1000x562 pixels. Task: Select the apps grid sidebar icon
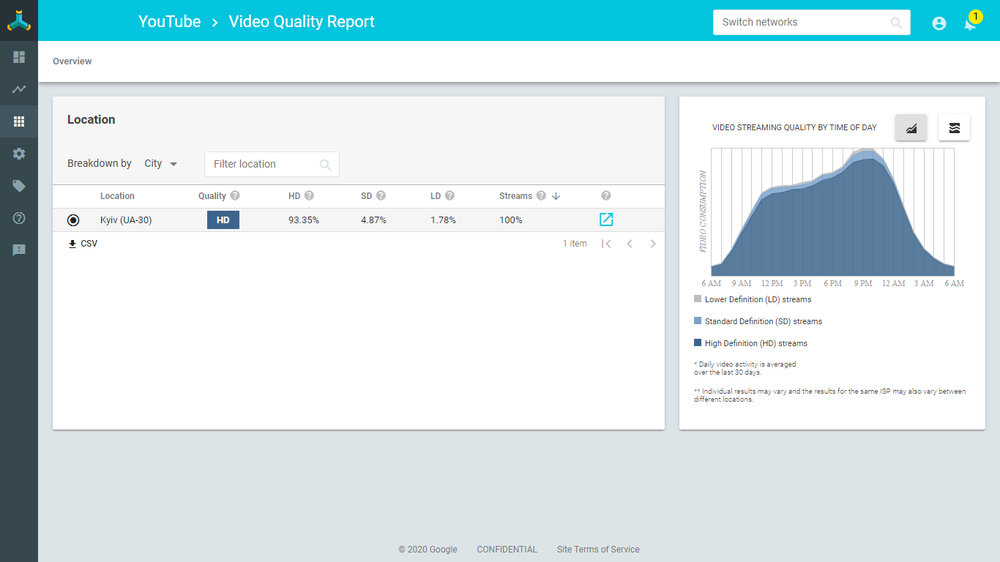coord(19,122)
